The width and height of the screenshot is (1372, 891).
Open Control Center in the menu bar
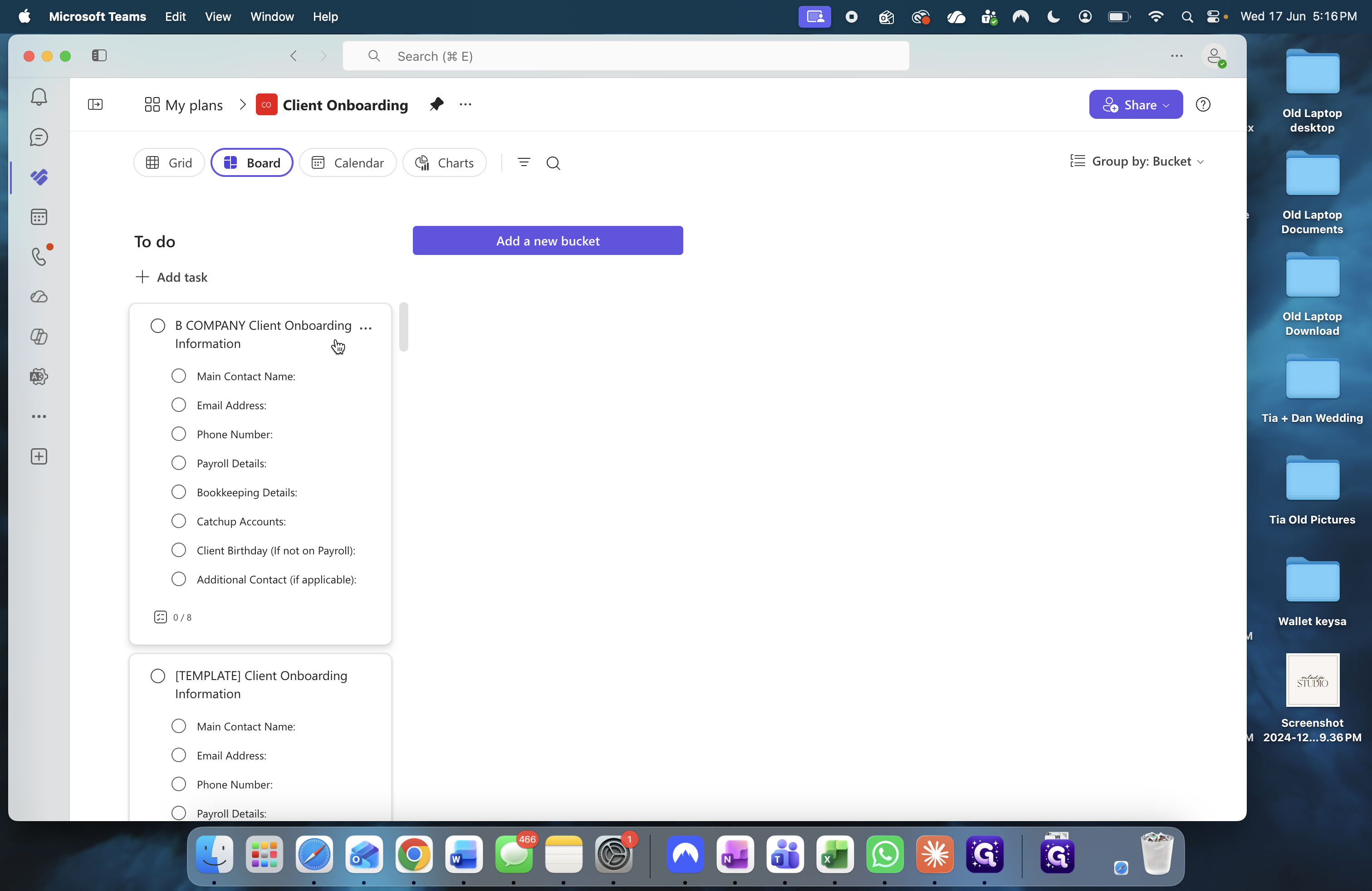pyautogui.click(x=1214, y=17)
